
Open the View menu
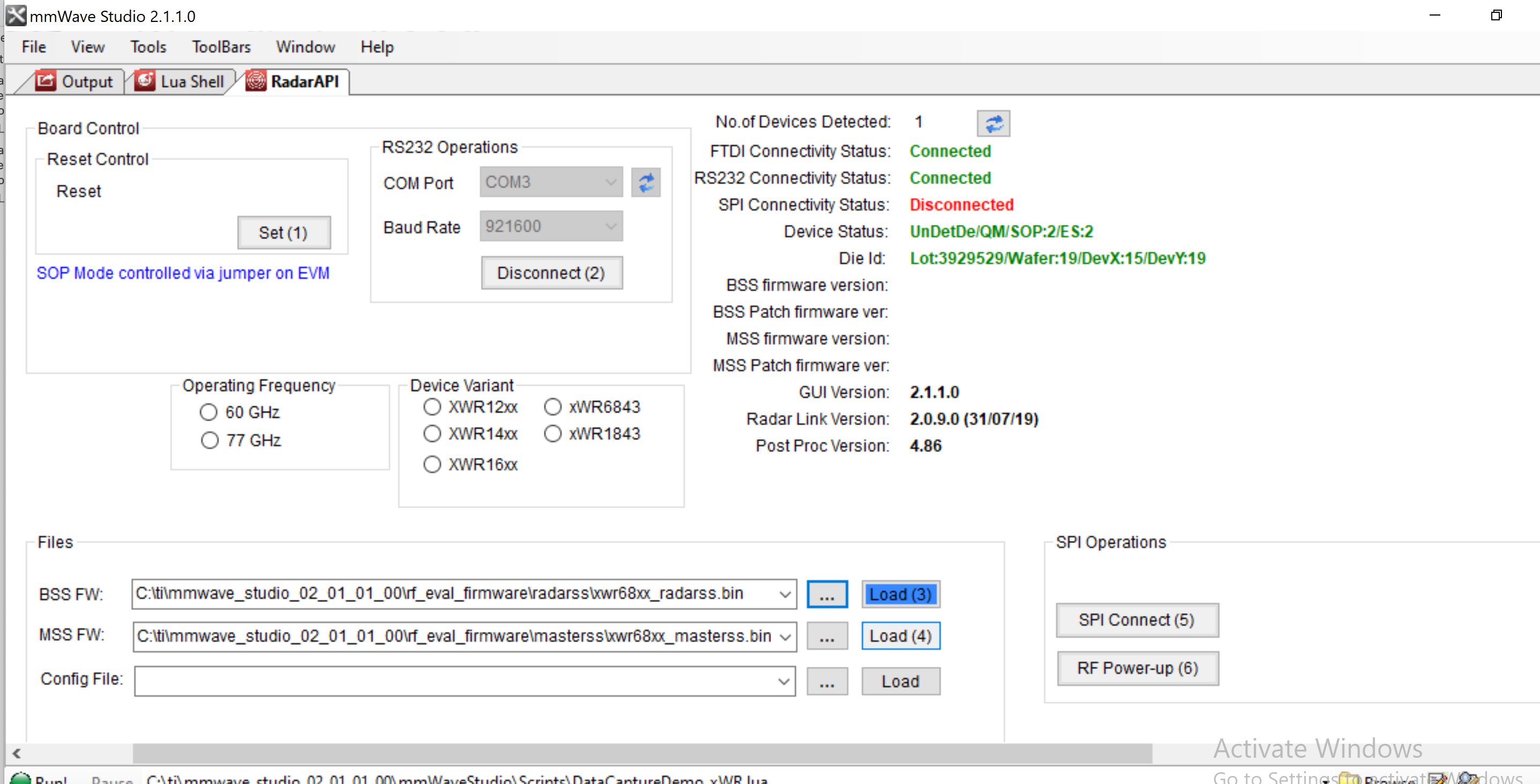88,47
